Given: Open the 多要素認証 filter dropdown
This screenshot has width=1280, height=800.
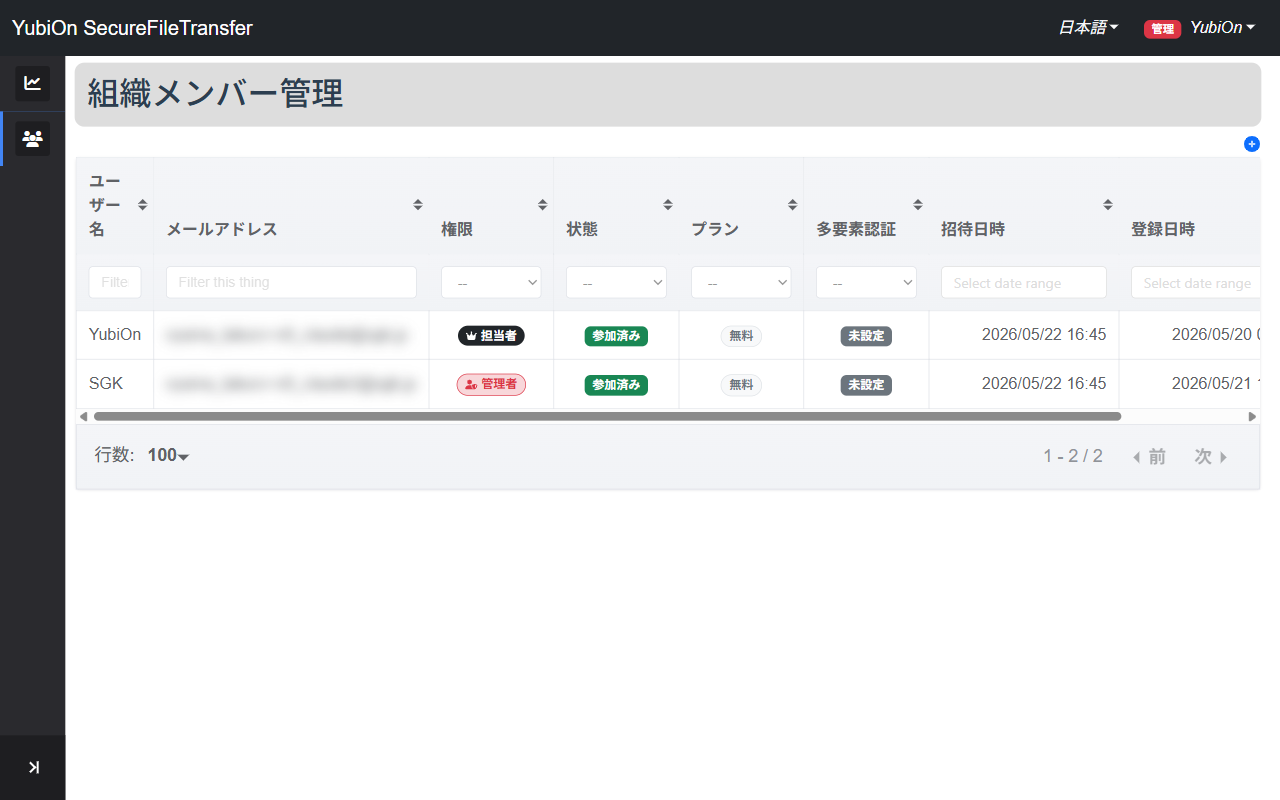Looking at the screenshot, I should pyautogui.click(x=866, y=283).
